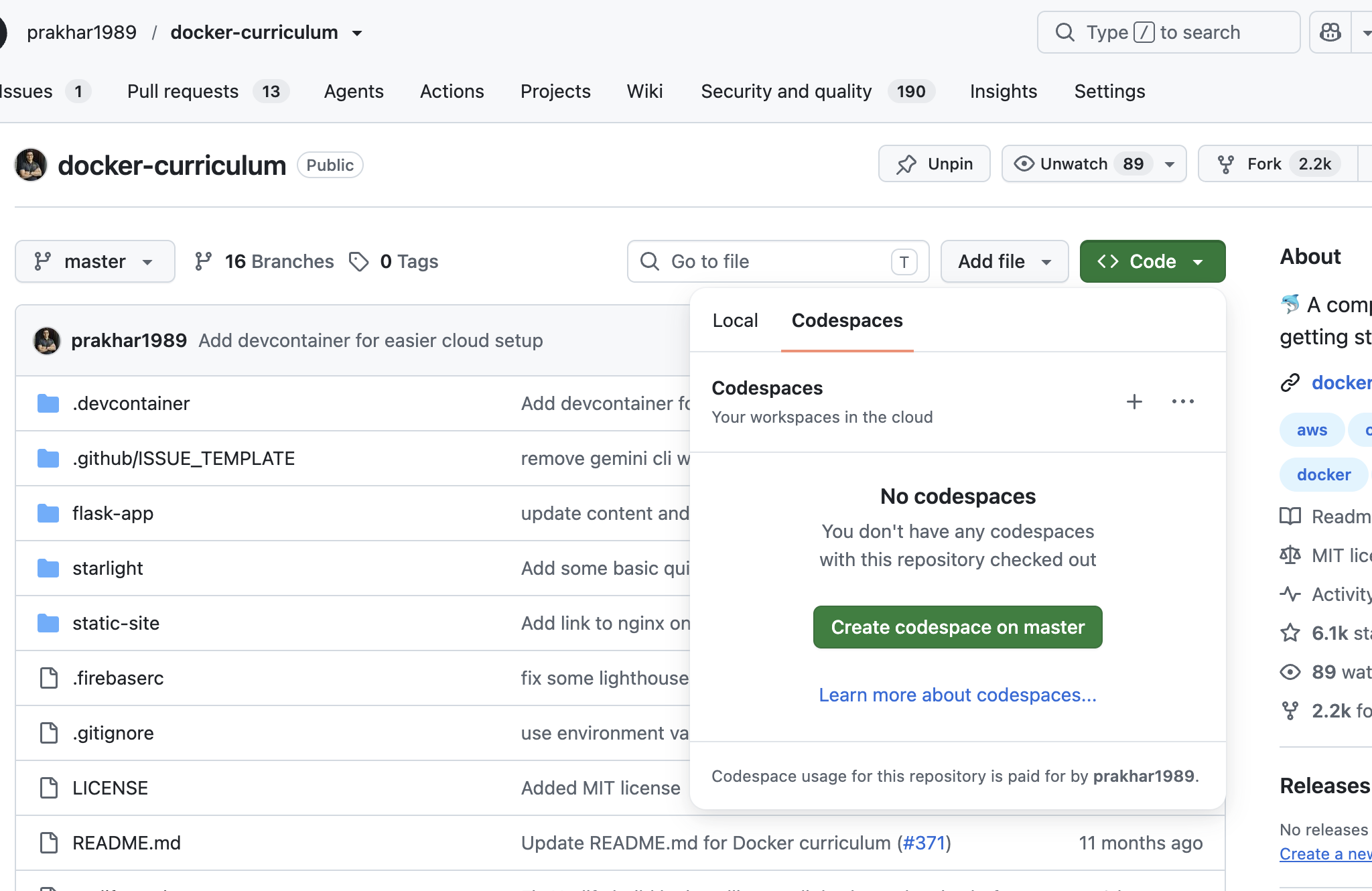Open the Projects tab

(555, 91)
